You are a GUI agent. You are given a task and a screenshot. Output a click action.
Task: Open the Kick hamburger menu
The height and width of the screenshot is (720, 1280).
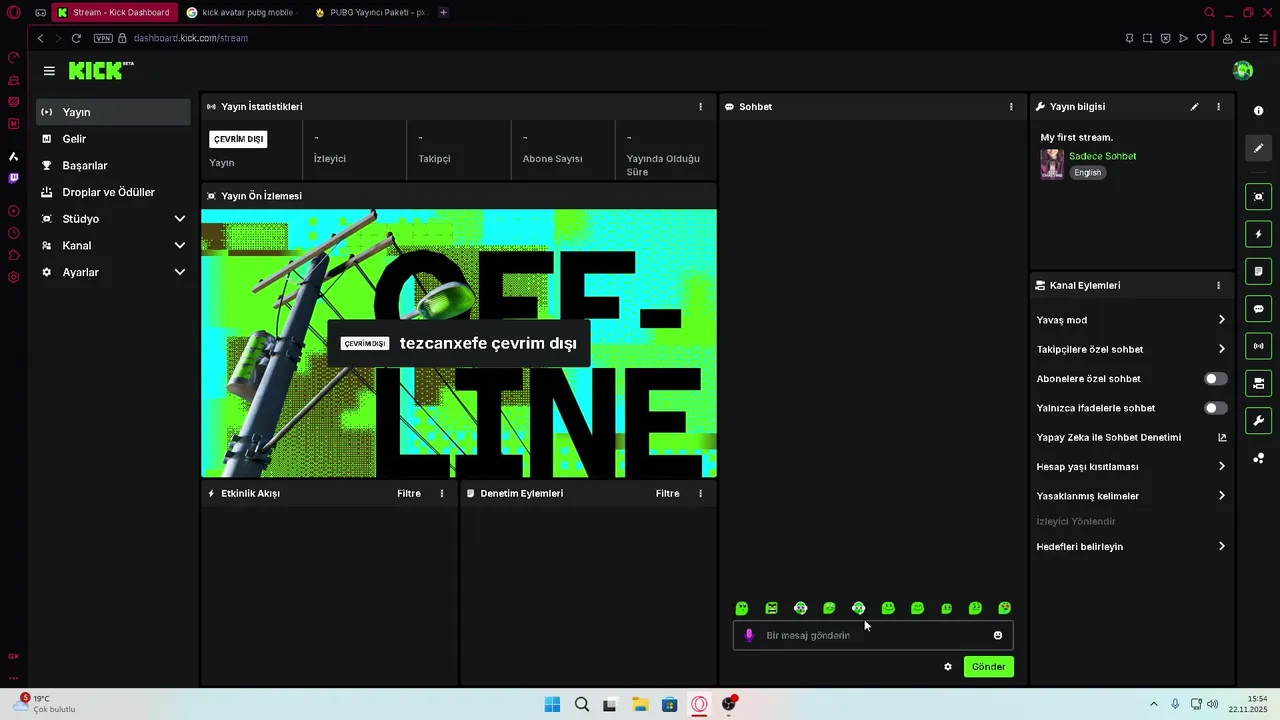click(x=49, y=71)
